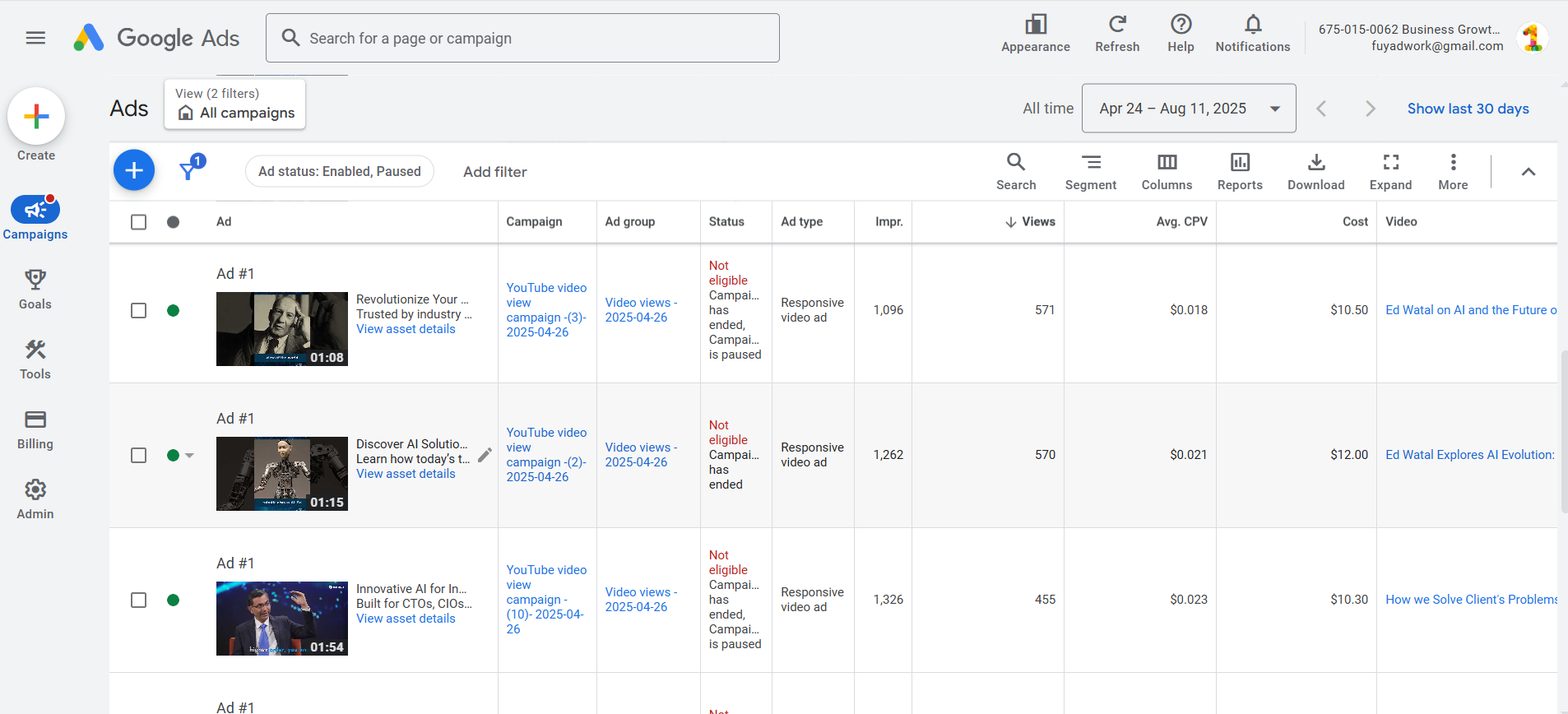This screenshot has width=1568, height=714.
Task: Click Add filter button
Action: click(494, 172)
